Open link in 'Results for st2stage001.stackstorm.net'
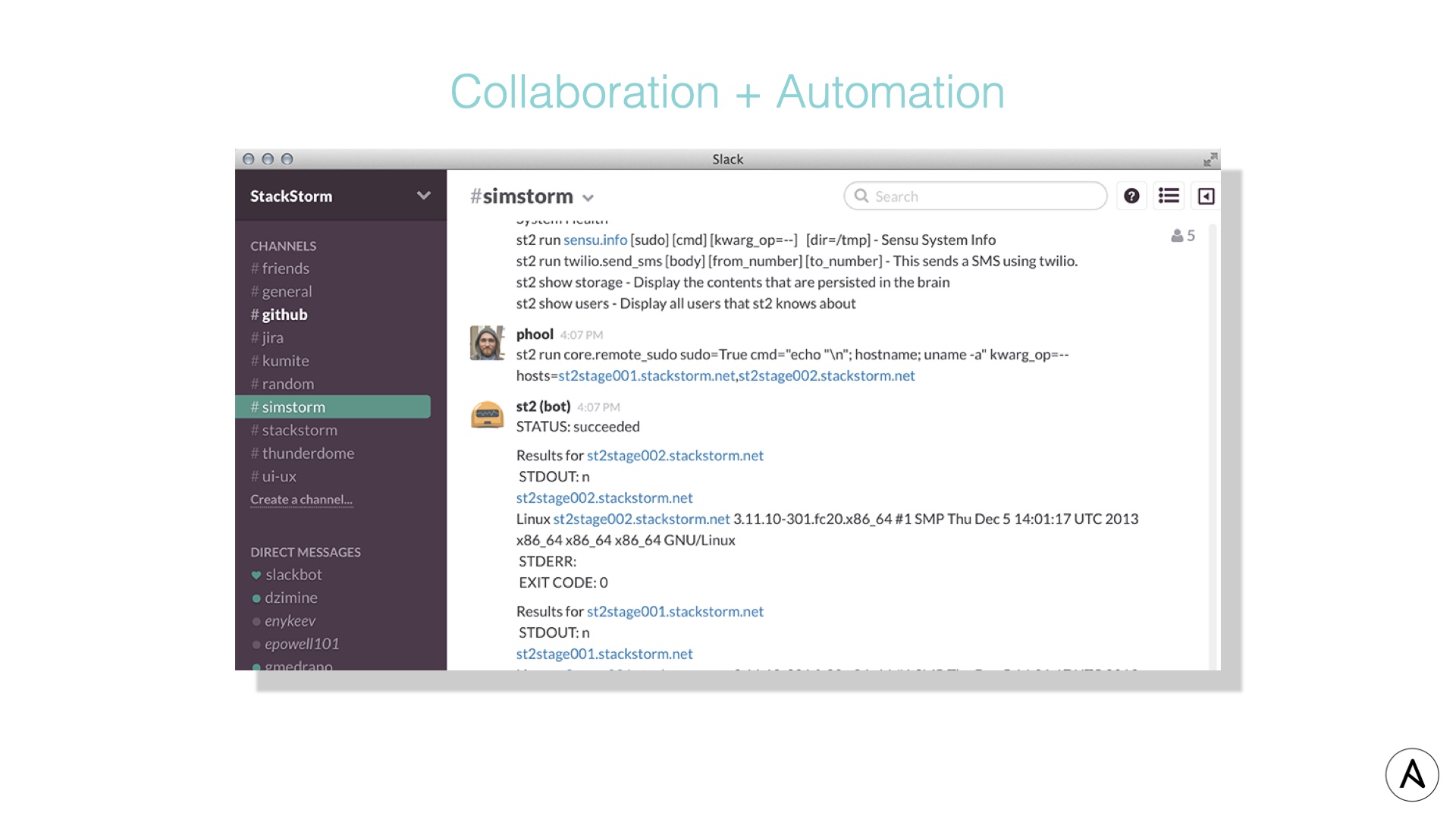The width and height of the screenshot is (1456, 819). pos(675,611)
